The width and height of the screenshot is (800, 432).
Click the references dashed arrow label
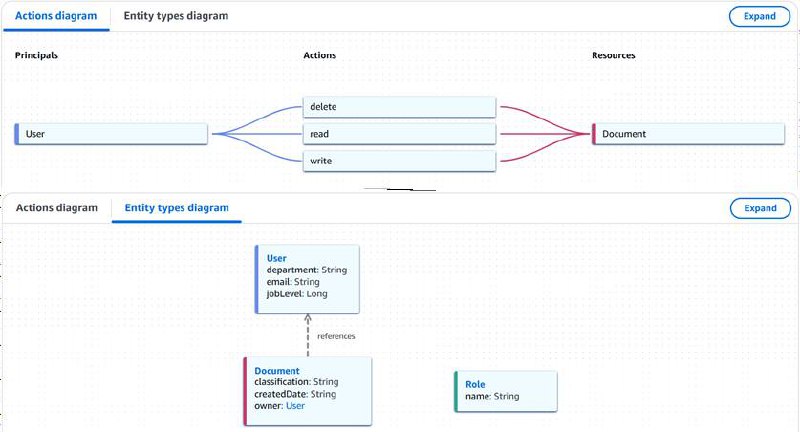(336, 336)
